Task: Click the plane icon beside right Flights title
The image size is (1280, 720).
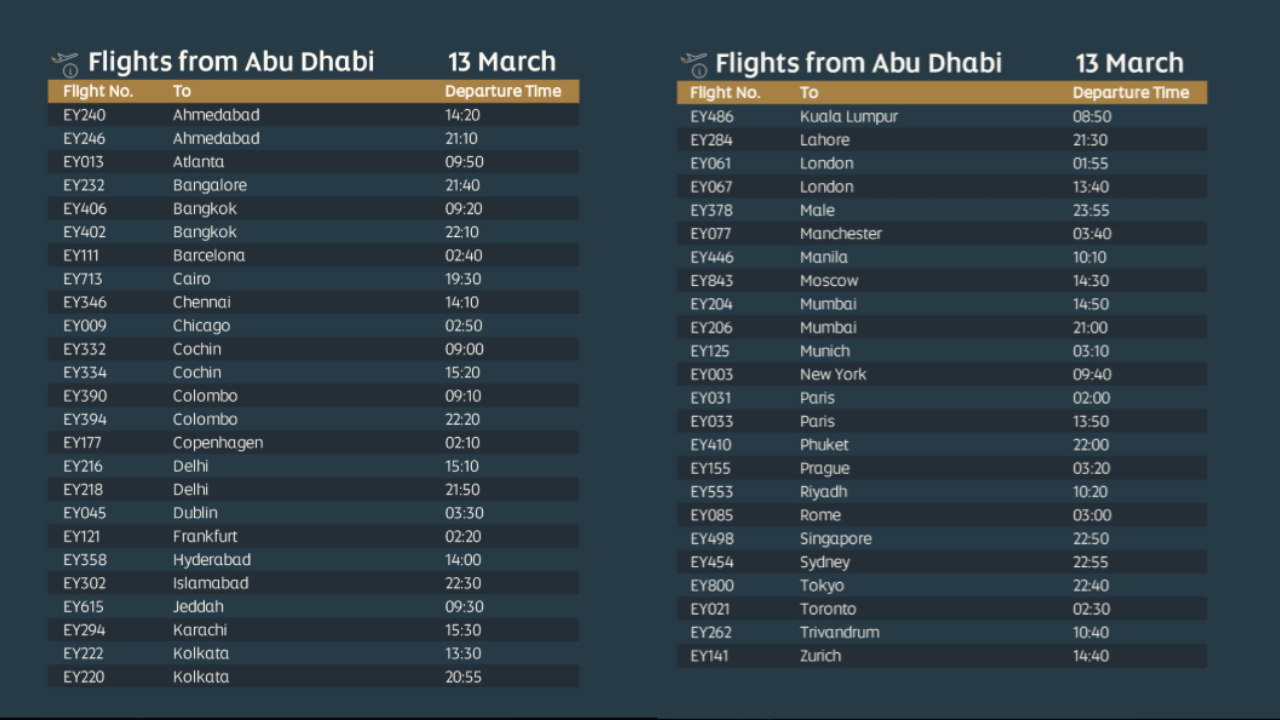Action: point(693,65)
